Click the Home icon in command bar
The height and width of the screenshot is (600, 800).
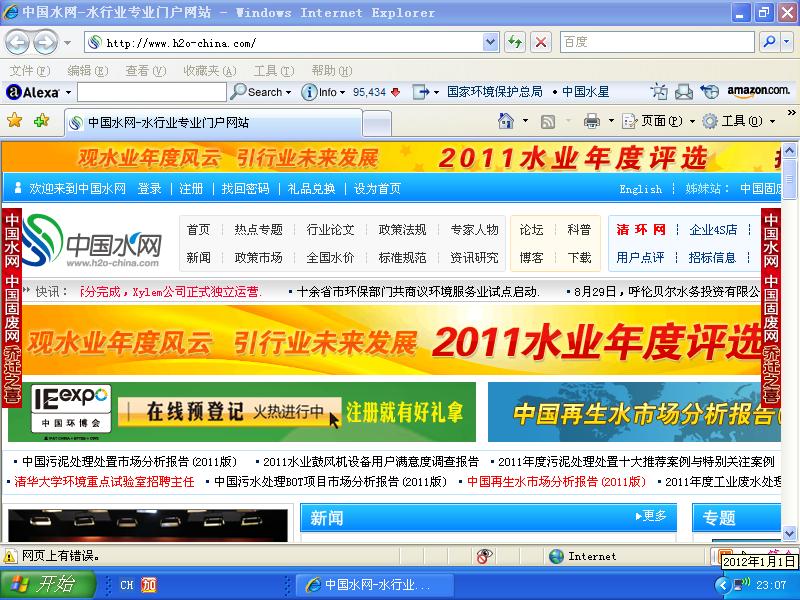[x=506, y=121]
